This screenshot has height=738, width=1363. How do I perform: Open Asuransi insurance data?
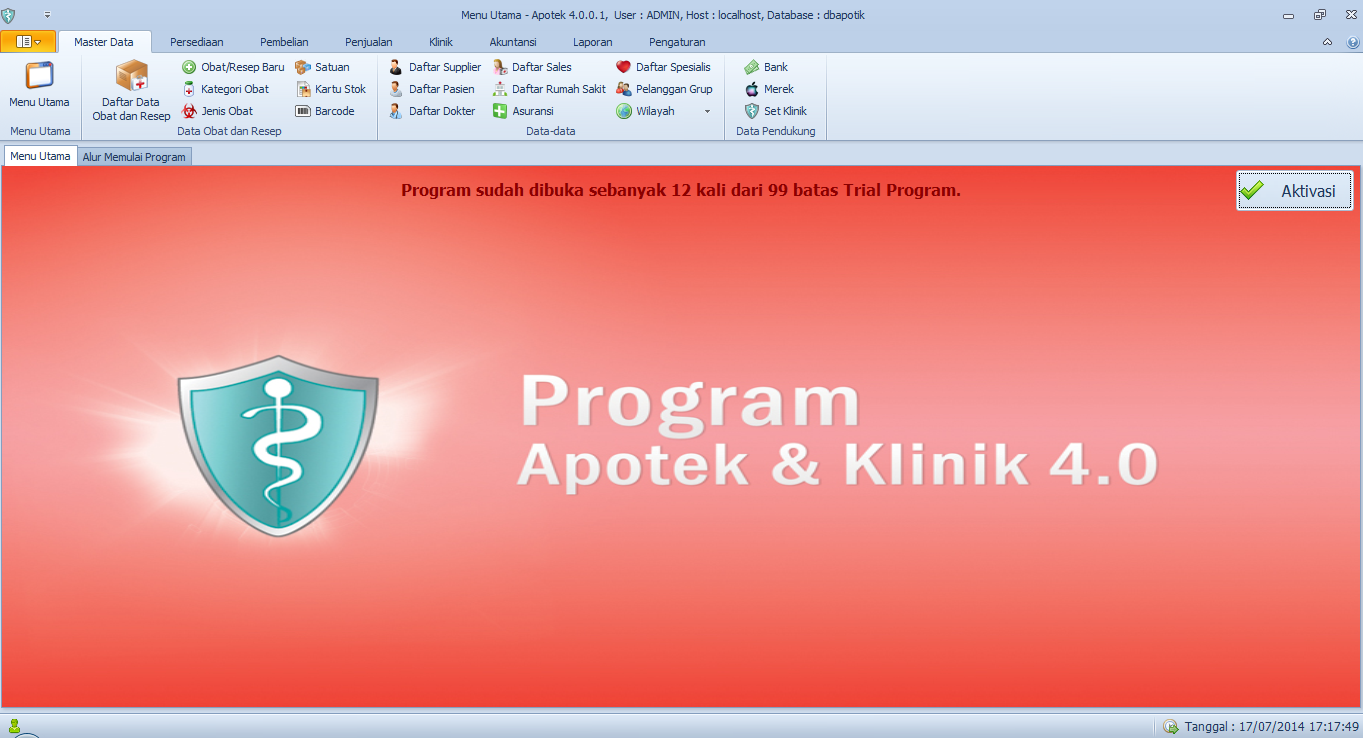click(x=523, y=111)
